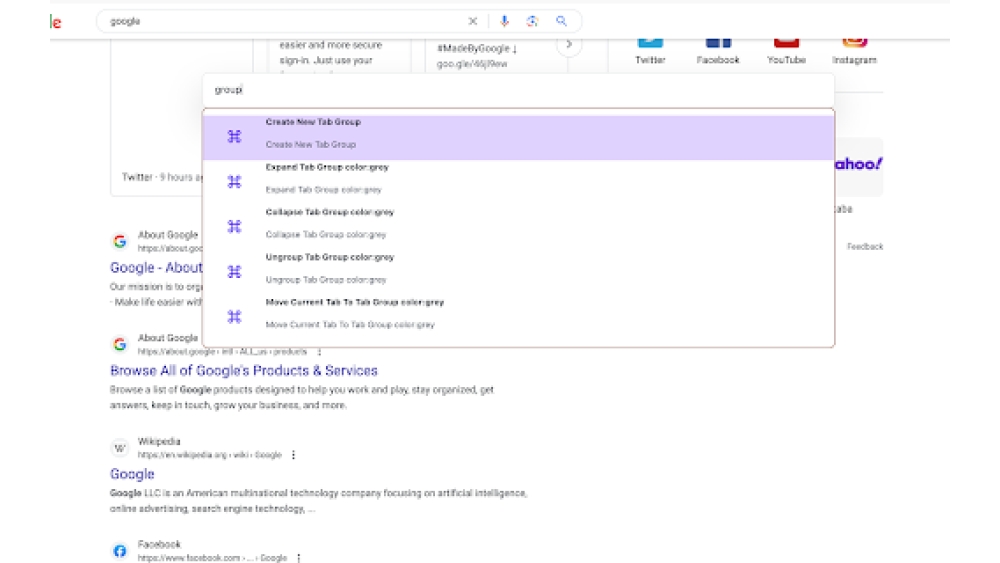Click the command palette 'group' input
The width and height of the screenshot is (1000, 563).
tap(518, 90)
